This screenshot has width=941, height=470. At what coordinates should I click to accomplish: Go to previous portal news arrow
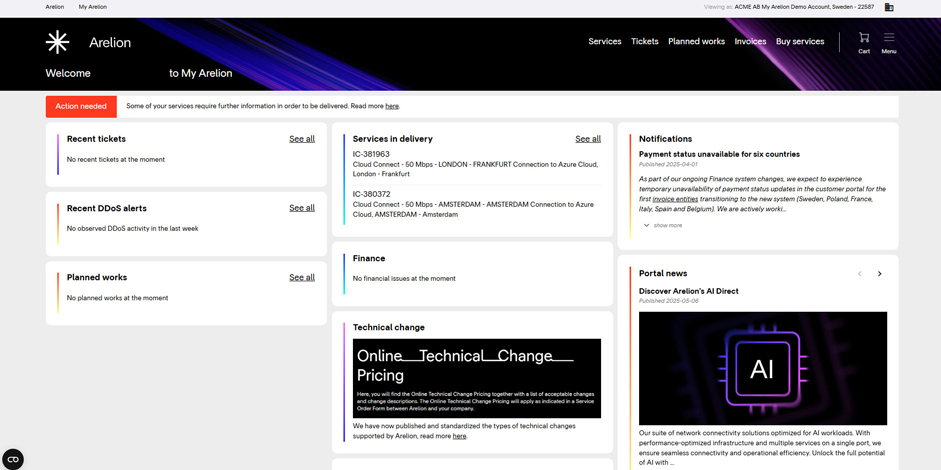click(859, 274)
